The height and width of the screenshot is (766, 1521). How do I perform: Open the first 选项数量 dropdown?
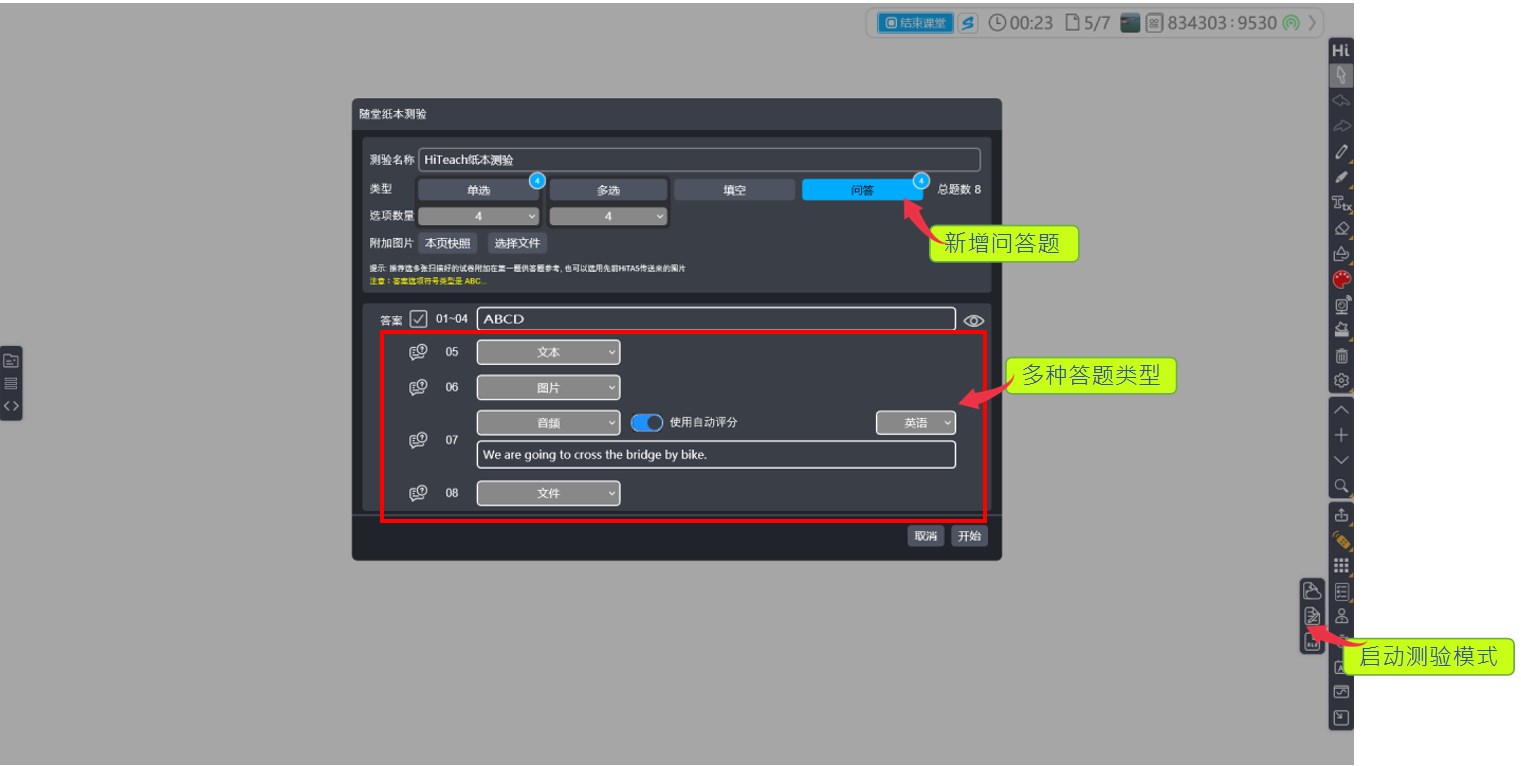coord(479,215)
